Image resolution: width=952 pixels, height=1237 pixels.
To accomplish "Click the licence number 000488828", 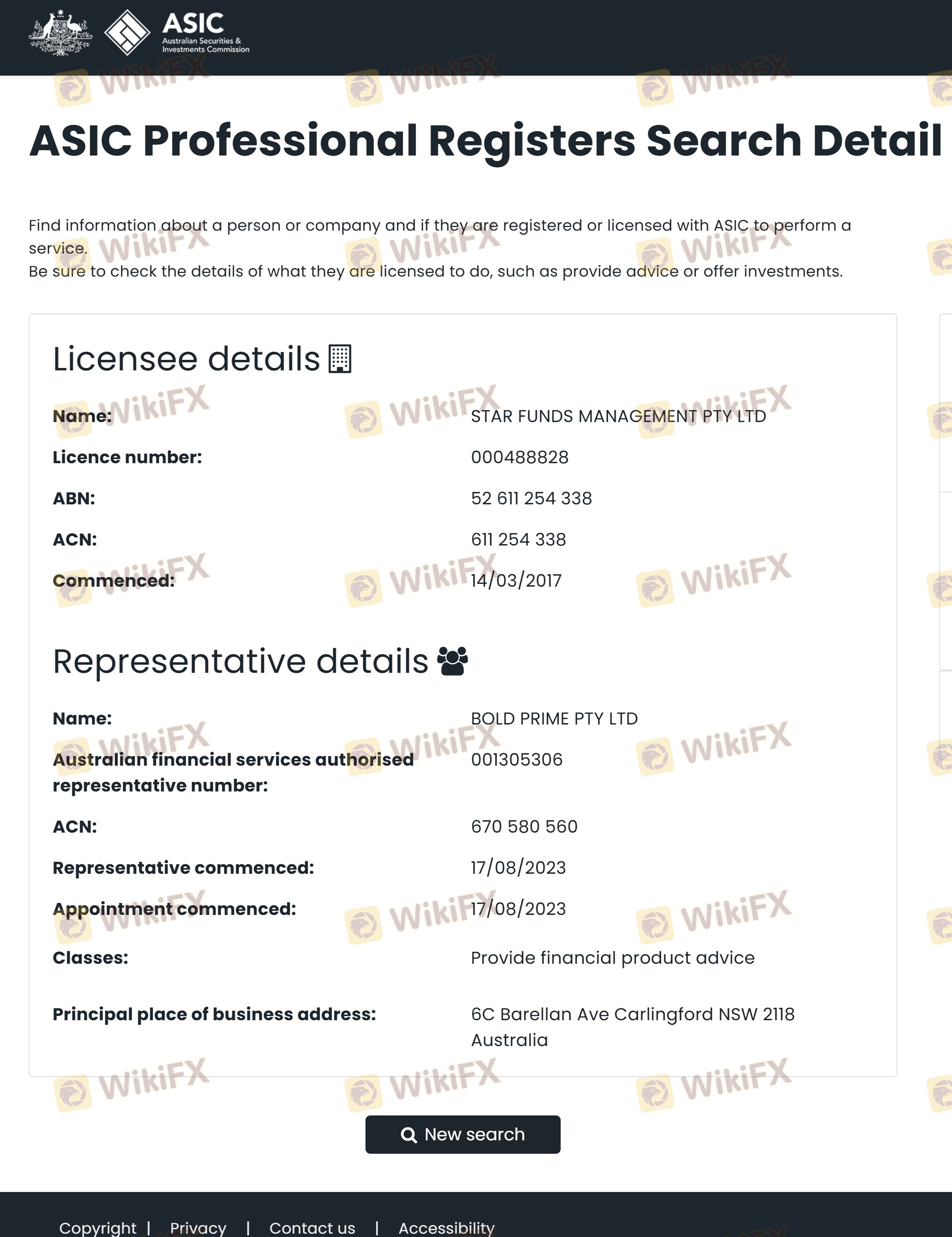I will 520,457.
